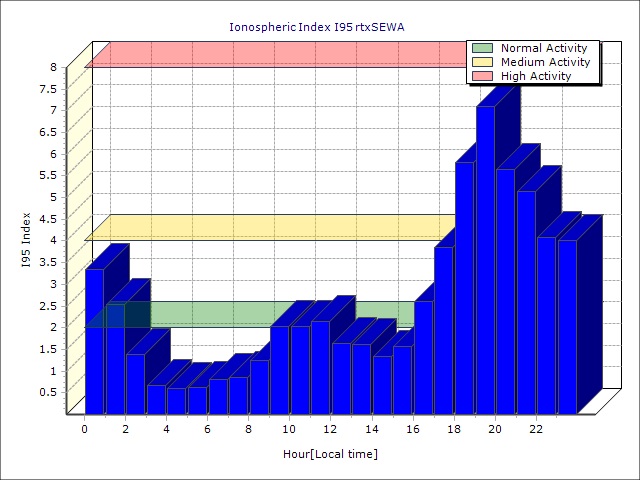Click the red High Activity threshold band
The image size is (640, 480).
[x=270, y=54]
